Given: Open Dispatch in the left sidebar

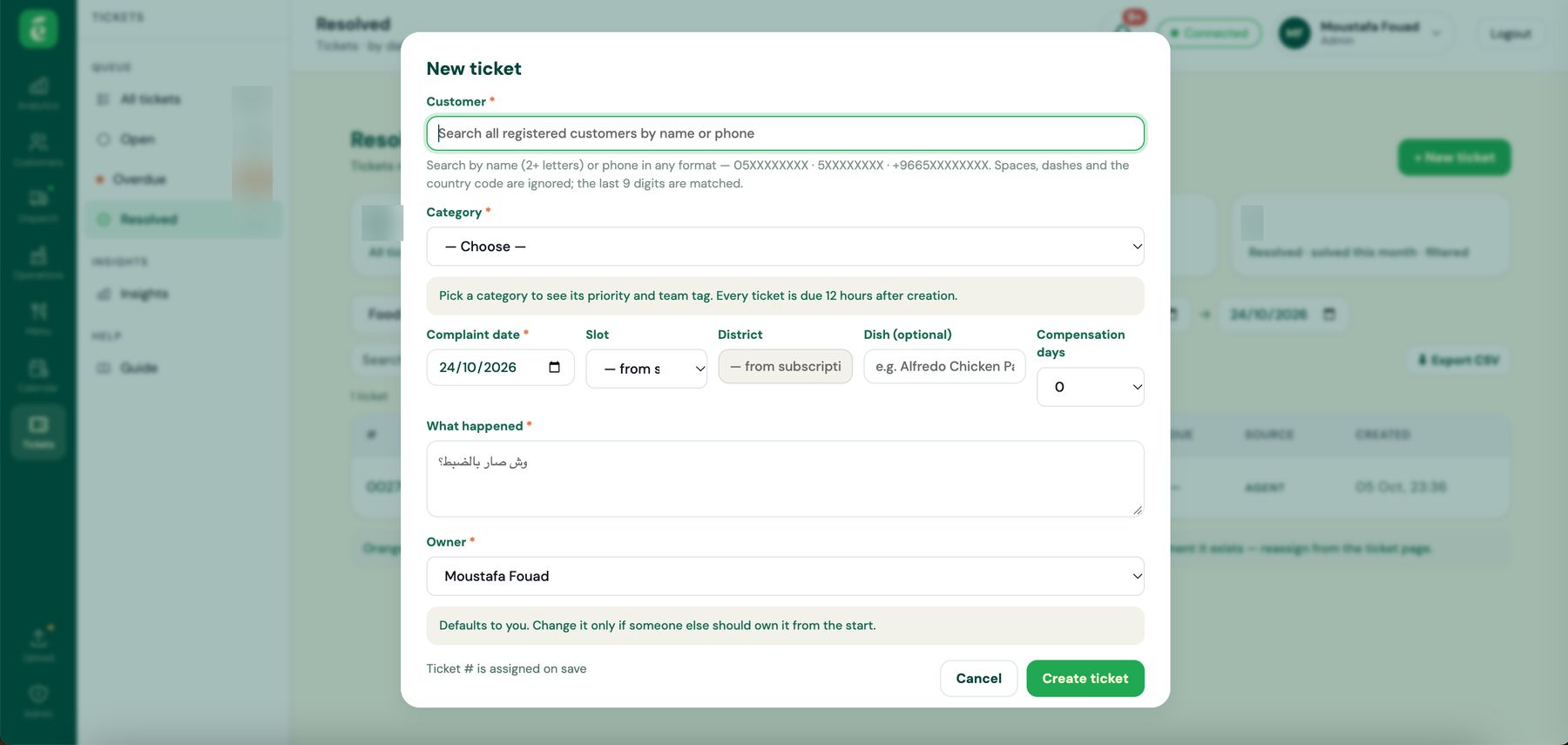Looking at the screenshot, I should 38,206.
